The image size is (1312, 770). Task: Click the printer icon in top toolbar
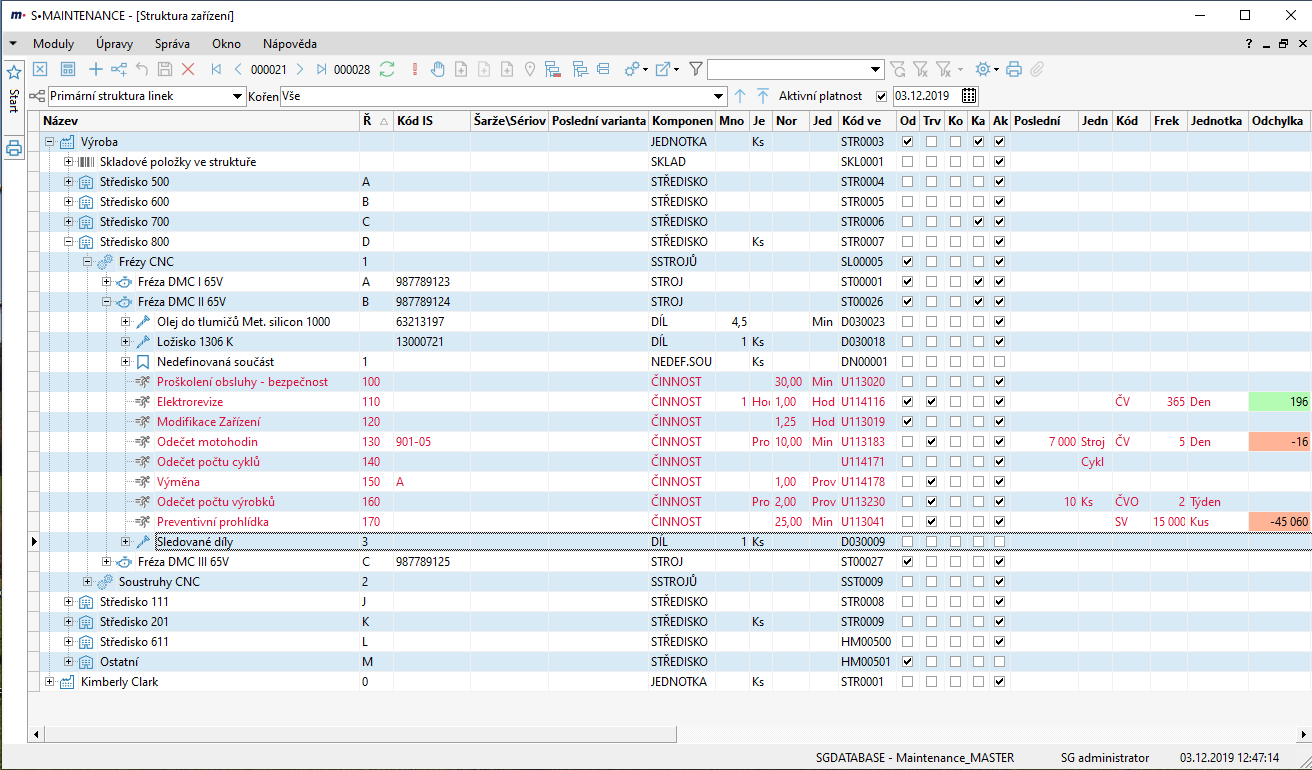(1014, 69)
